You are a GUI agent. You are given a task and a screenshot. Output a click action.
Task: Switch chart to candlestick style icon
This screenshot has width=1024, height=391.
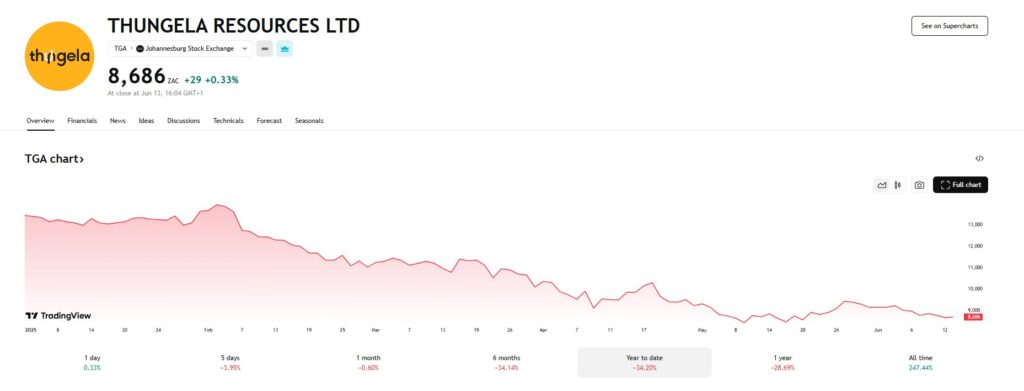(898, 185)
